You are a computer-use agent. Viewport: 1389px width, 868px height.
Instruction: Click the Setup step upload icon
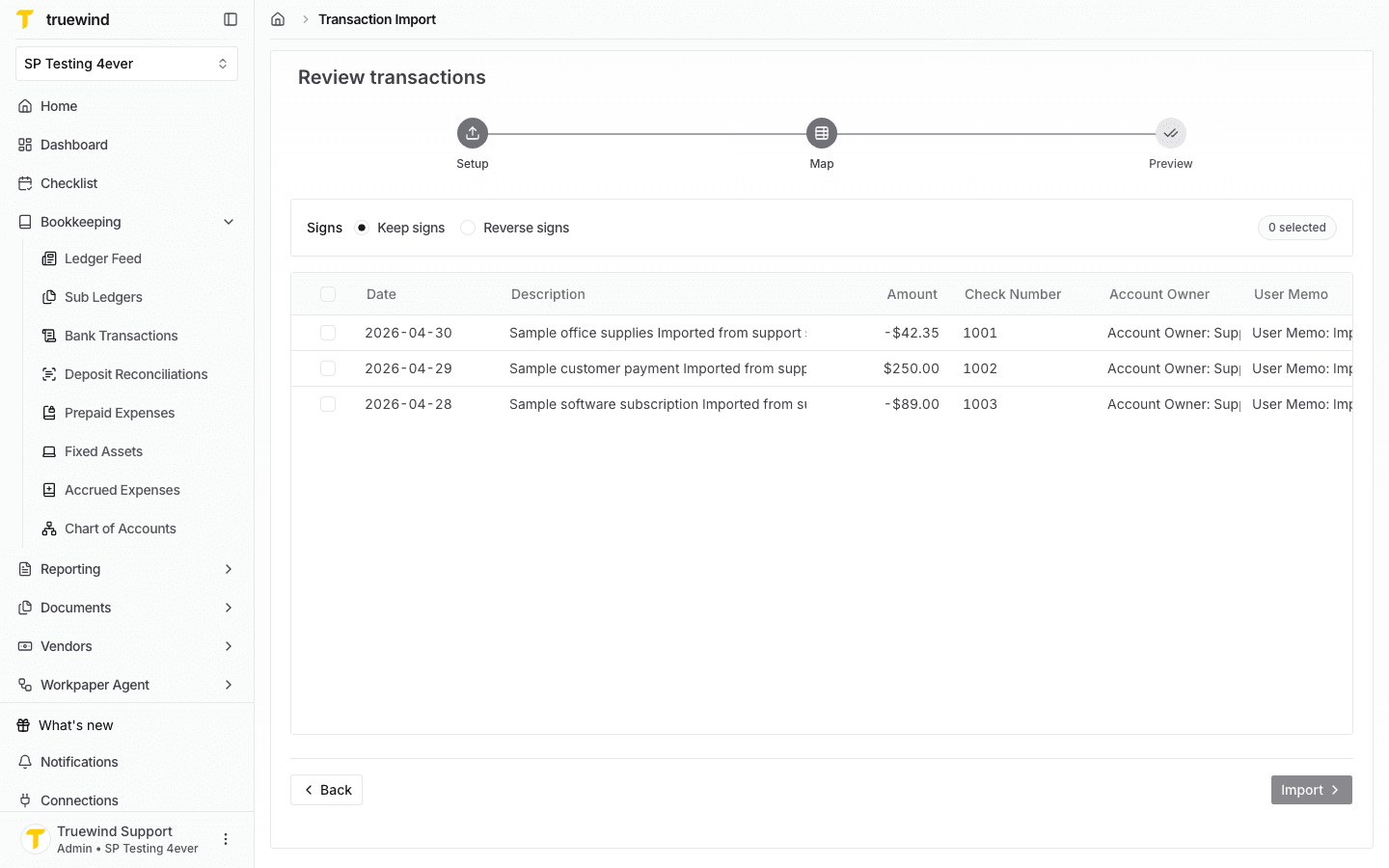click(473, 133)
